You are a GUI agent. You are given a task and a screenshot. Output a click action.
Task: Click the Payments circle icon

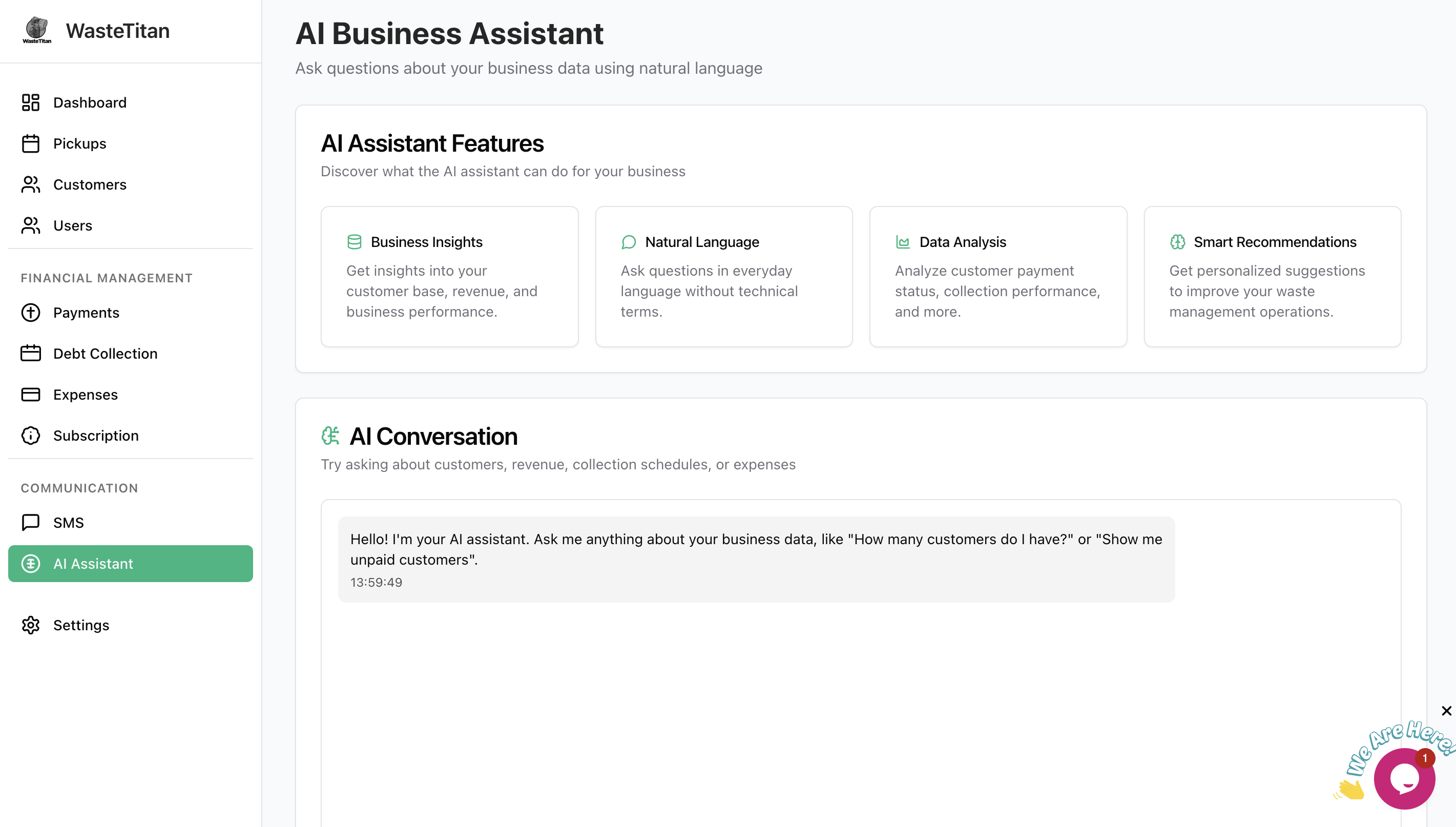[31, 313]
